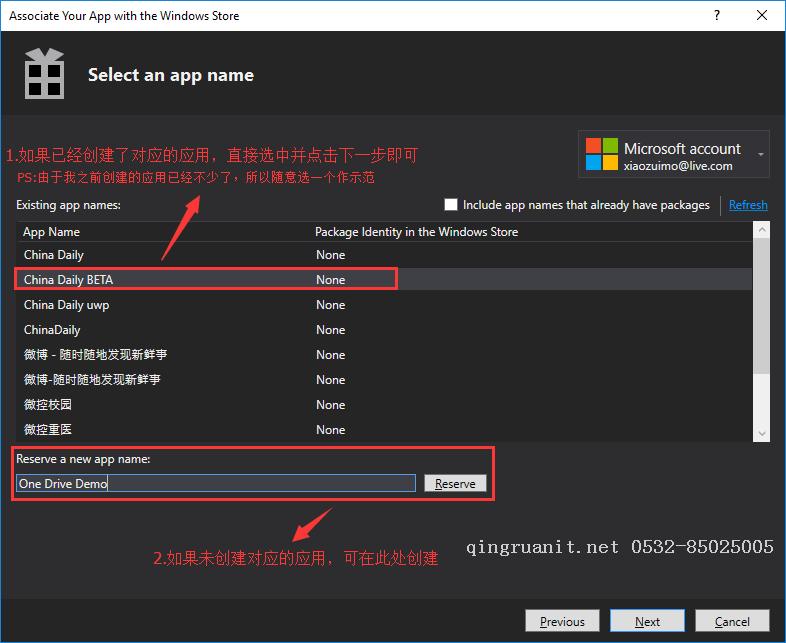Click the help question mark icon
Screen dimensions: 786x643
717,16
